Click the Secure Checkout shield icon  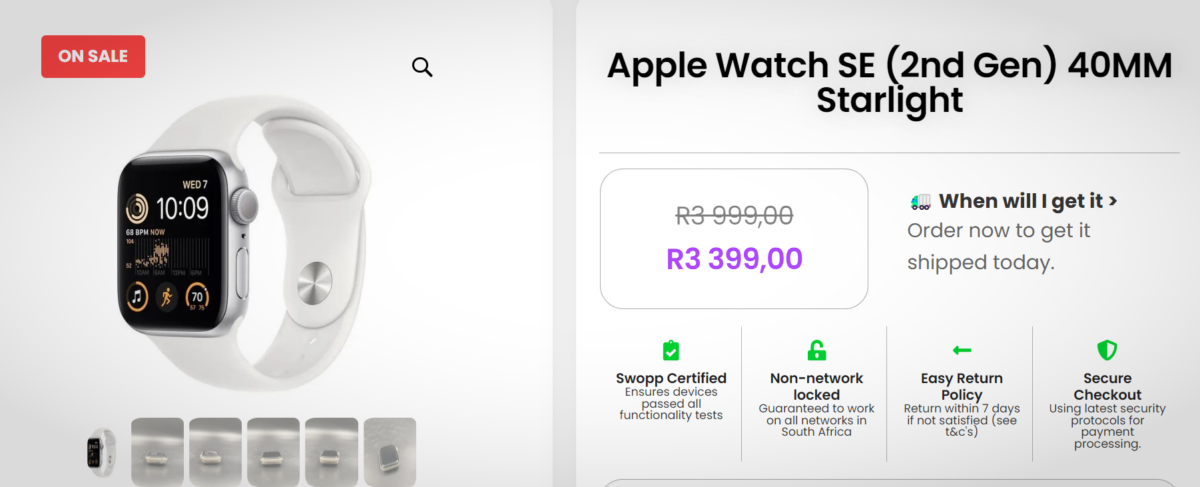click(1107, 351)
